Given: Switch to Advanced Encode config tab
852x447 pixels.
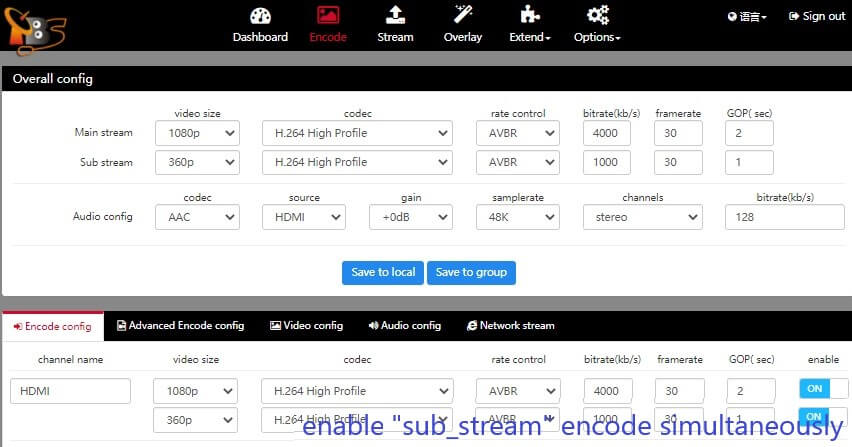Looking at the screenshot, I should (180, 326).
